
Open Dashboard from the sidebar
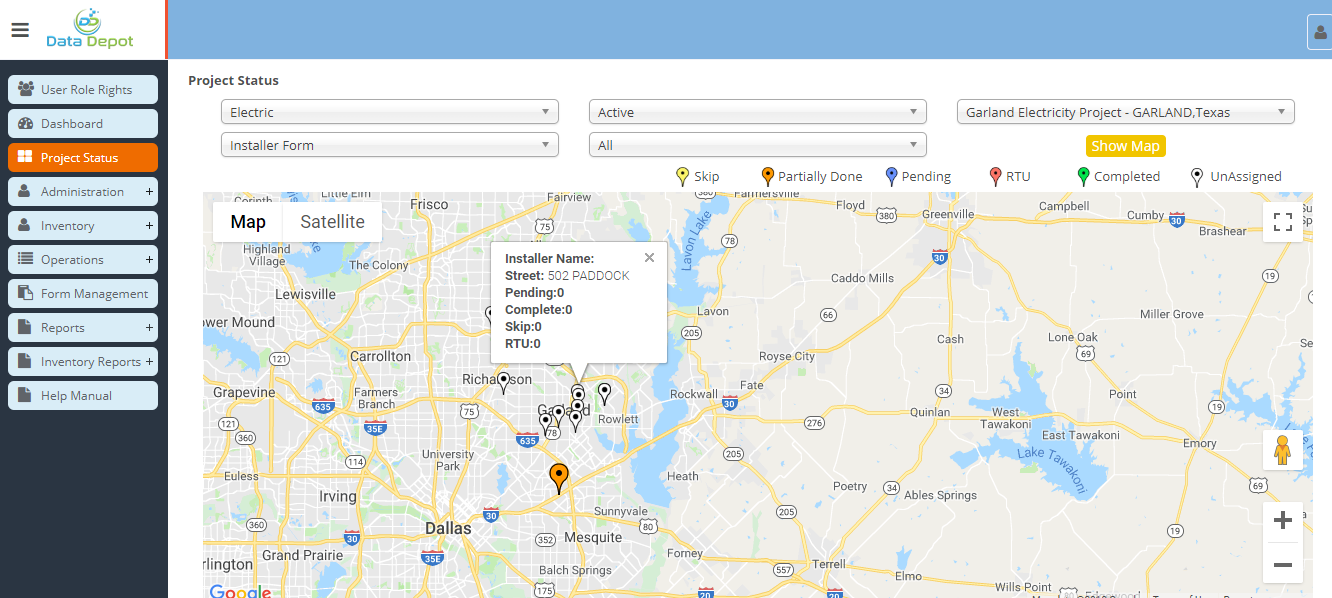click(x=83, y=124)
